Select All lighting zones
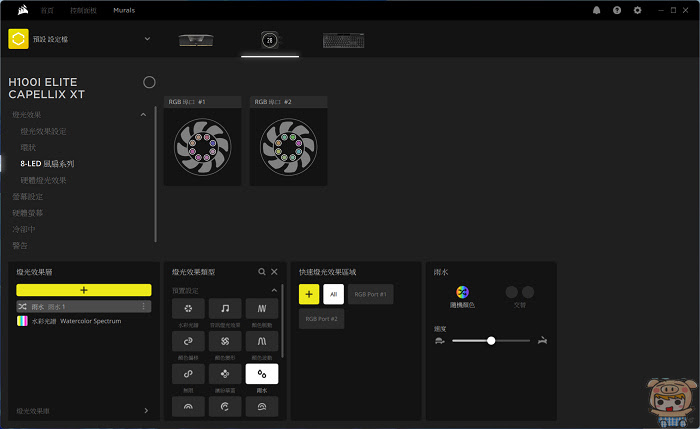This screenshot has height=429, width=700. coord(333,294)
